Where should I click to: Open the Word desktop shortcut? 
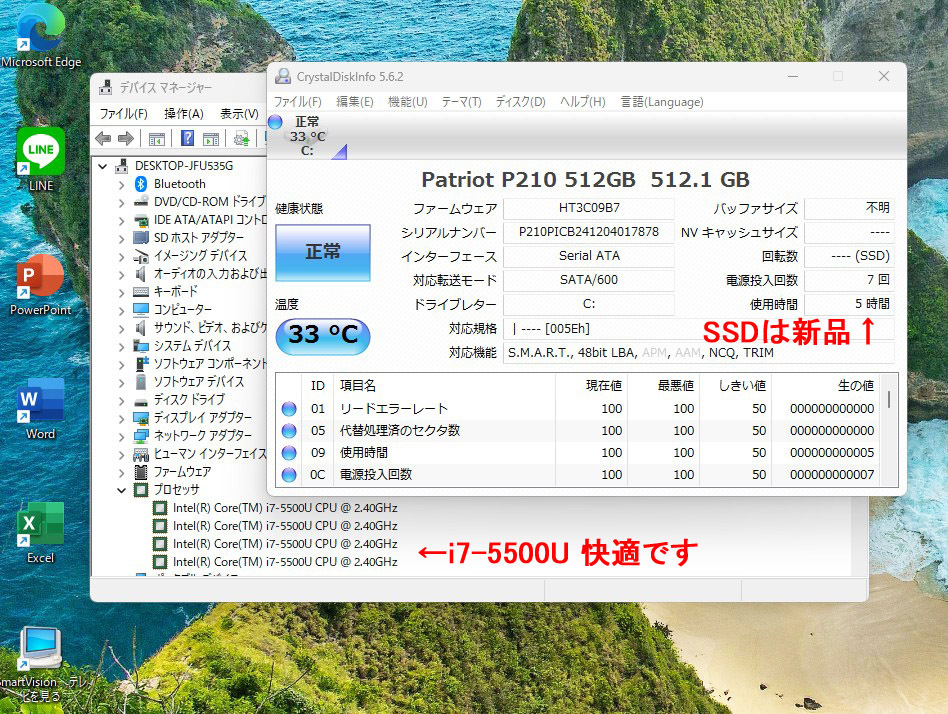(41, 409)
